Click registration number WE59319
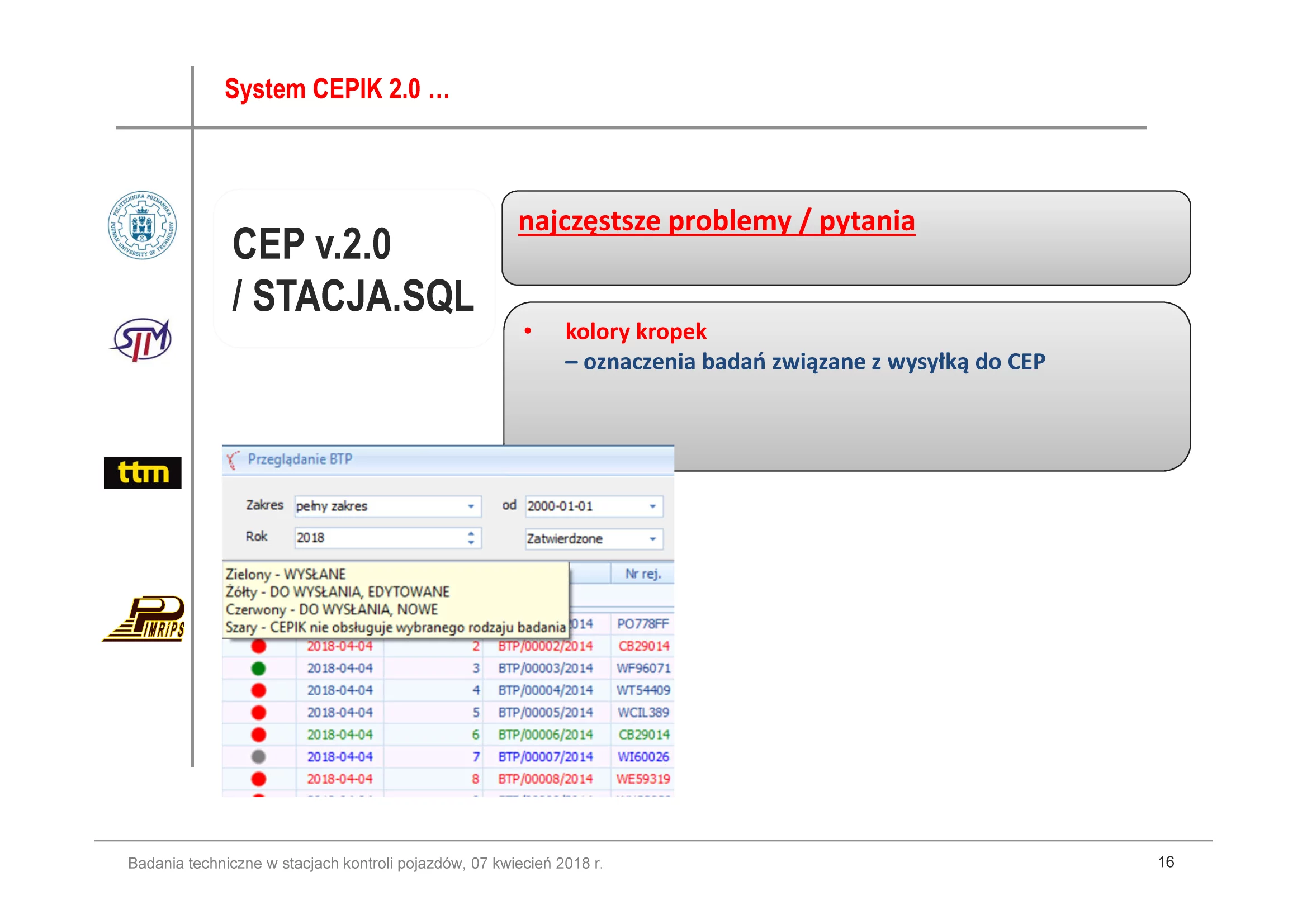Viewport: 1307px width, 924px height. coord(644,780)
